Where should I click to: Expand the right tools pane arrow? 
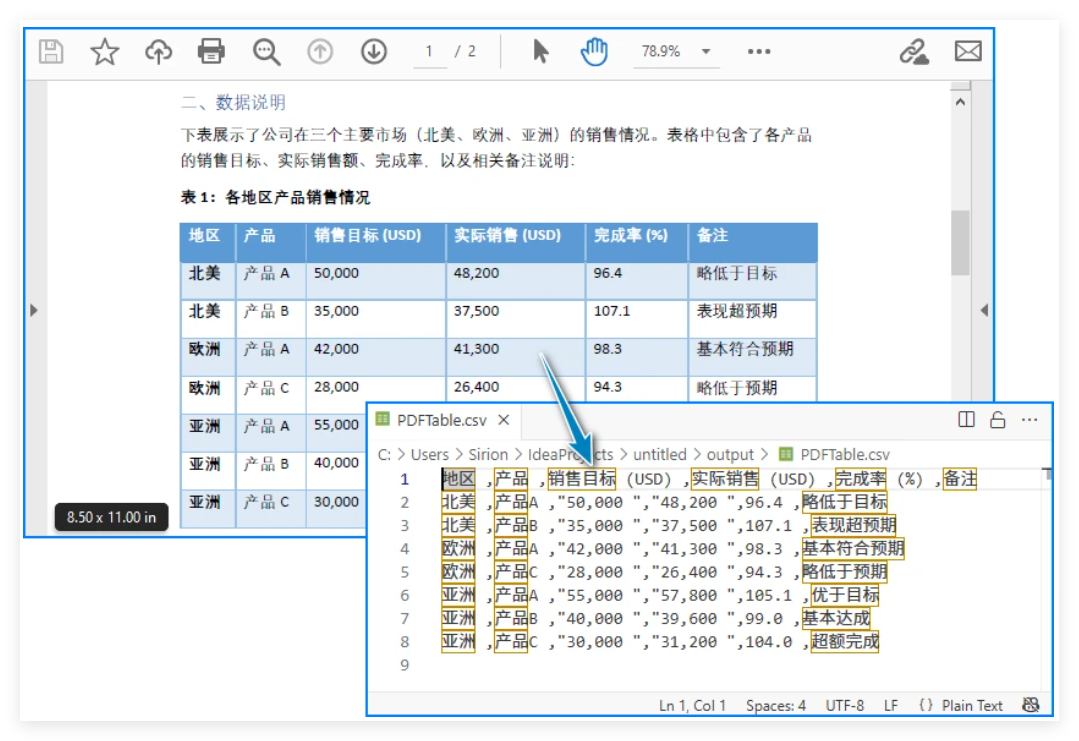tap(984, 310)
